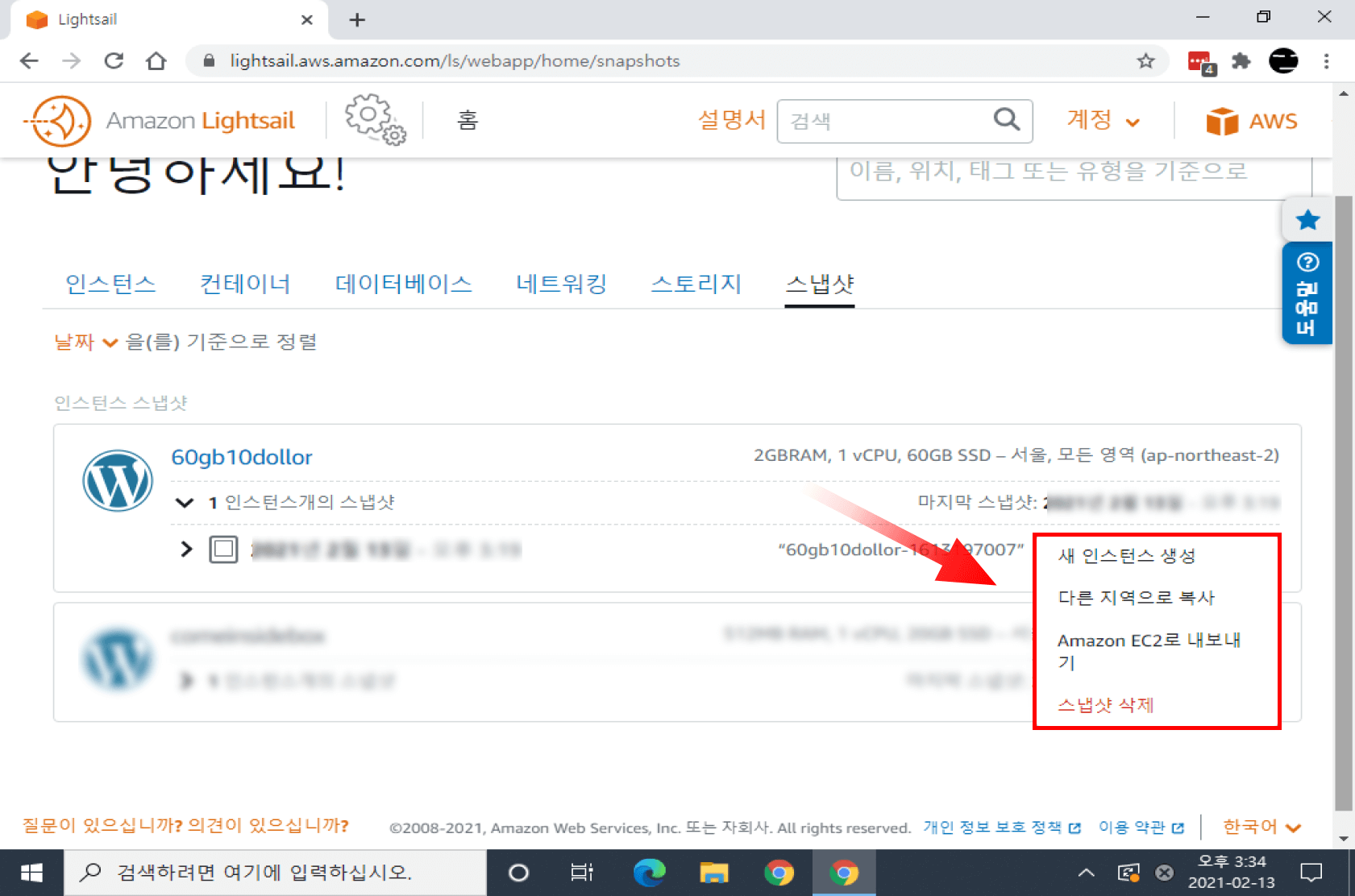Viewport: 1355px width, 896px height.
Task: Open a new browser tab
Action: click(x=357, y=20)
